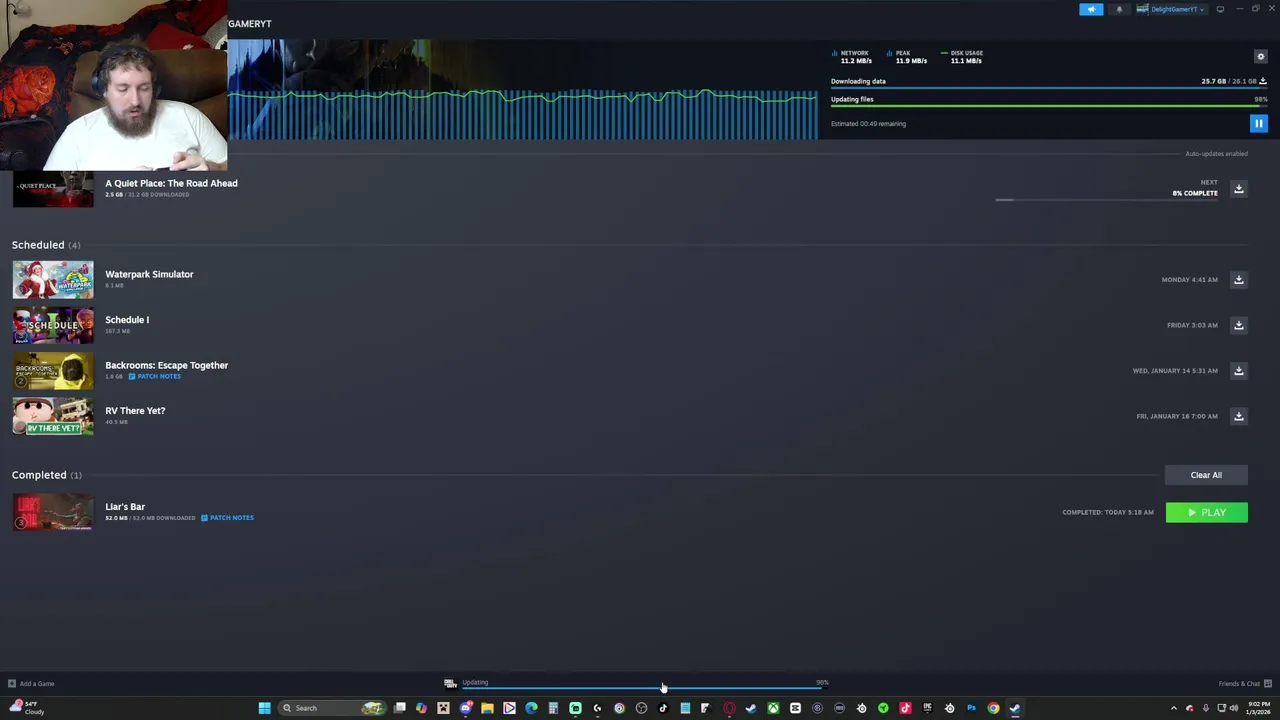Image resolution: width=1280 pixels, height=720 pixels.
Task: Expand the DelightGamerYT account dropdown
Action: pos(1171,9)
